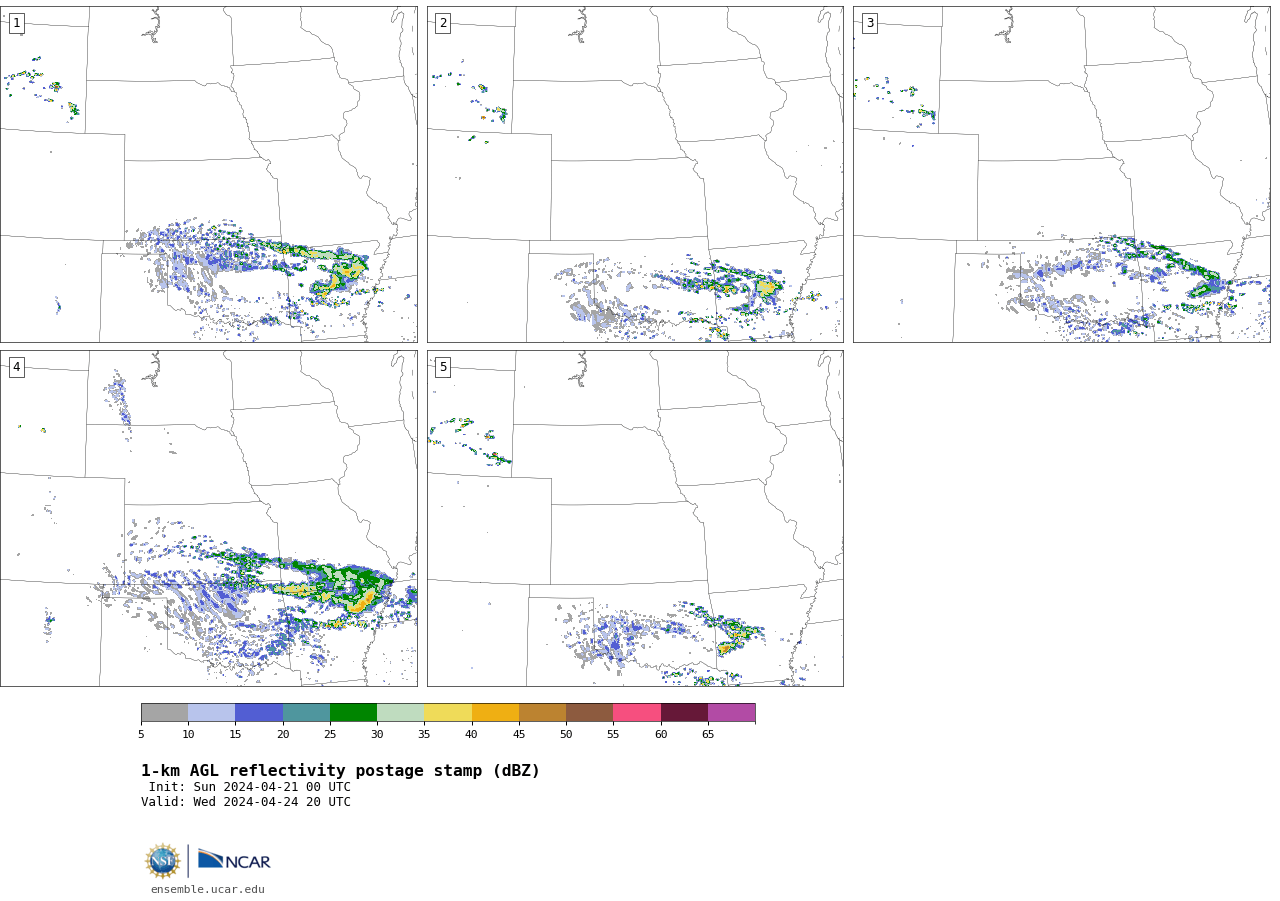Click colorbar tick label 40
Image resolution: width=1280 pixels, height=901 pixels.
point(472,734)
